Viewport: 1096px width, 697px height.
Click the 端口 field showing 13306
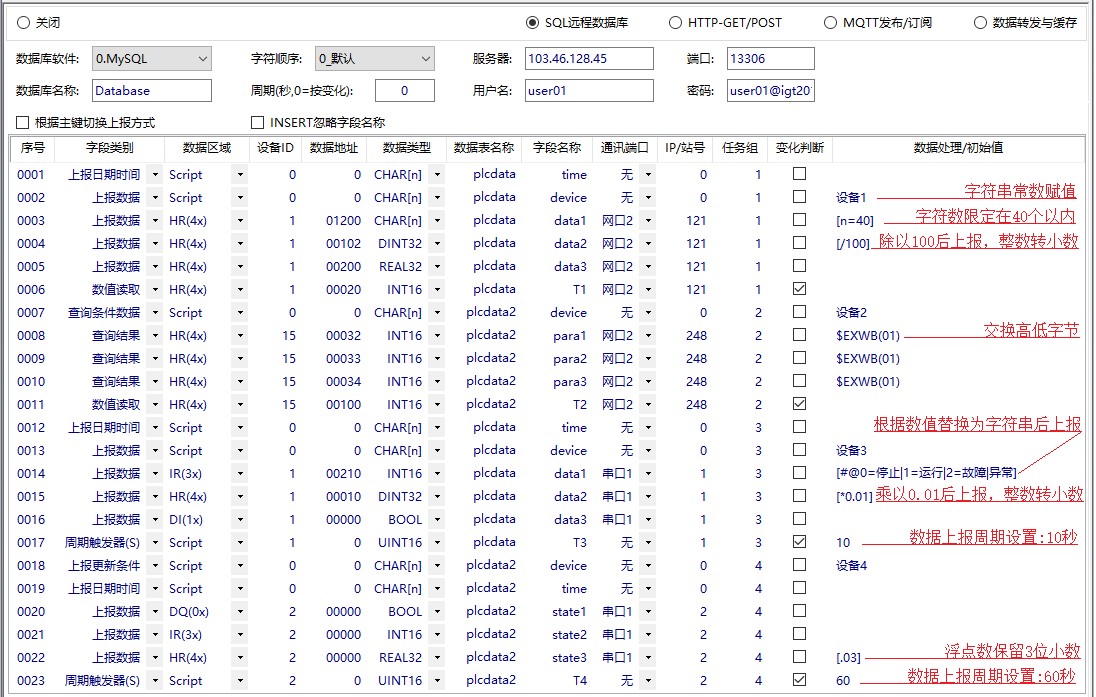pos(770,59)
